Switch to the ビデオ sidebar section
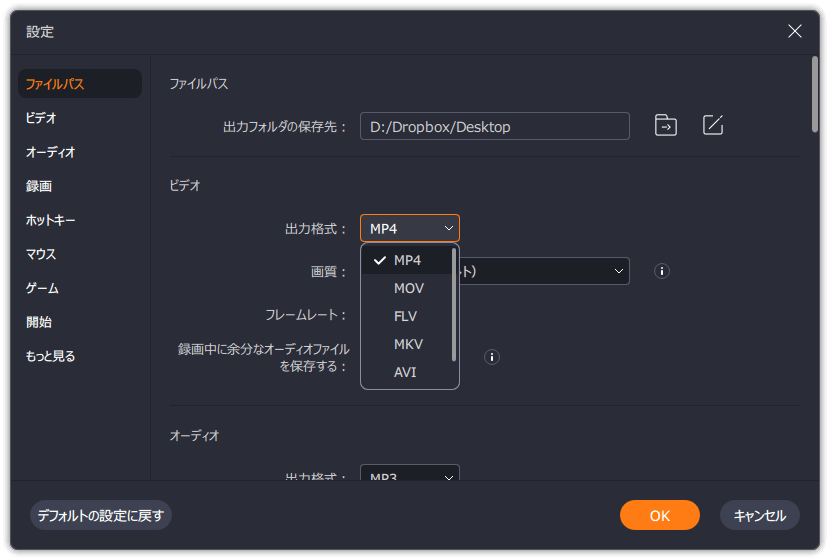 coord(41,118)
